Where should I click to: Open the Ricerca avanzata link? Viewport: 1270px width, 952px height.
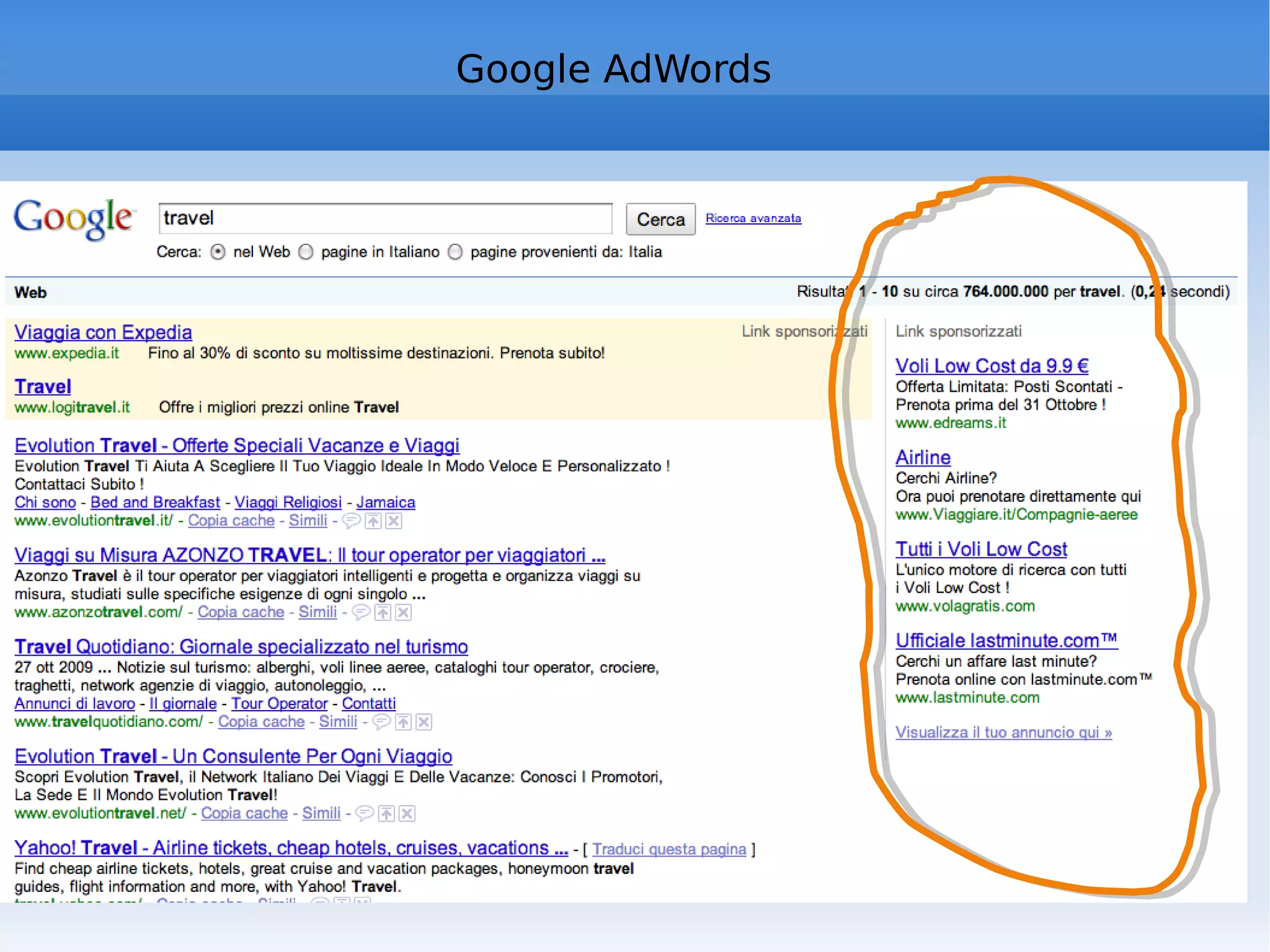753,218
